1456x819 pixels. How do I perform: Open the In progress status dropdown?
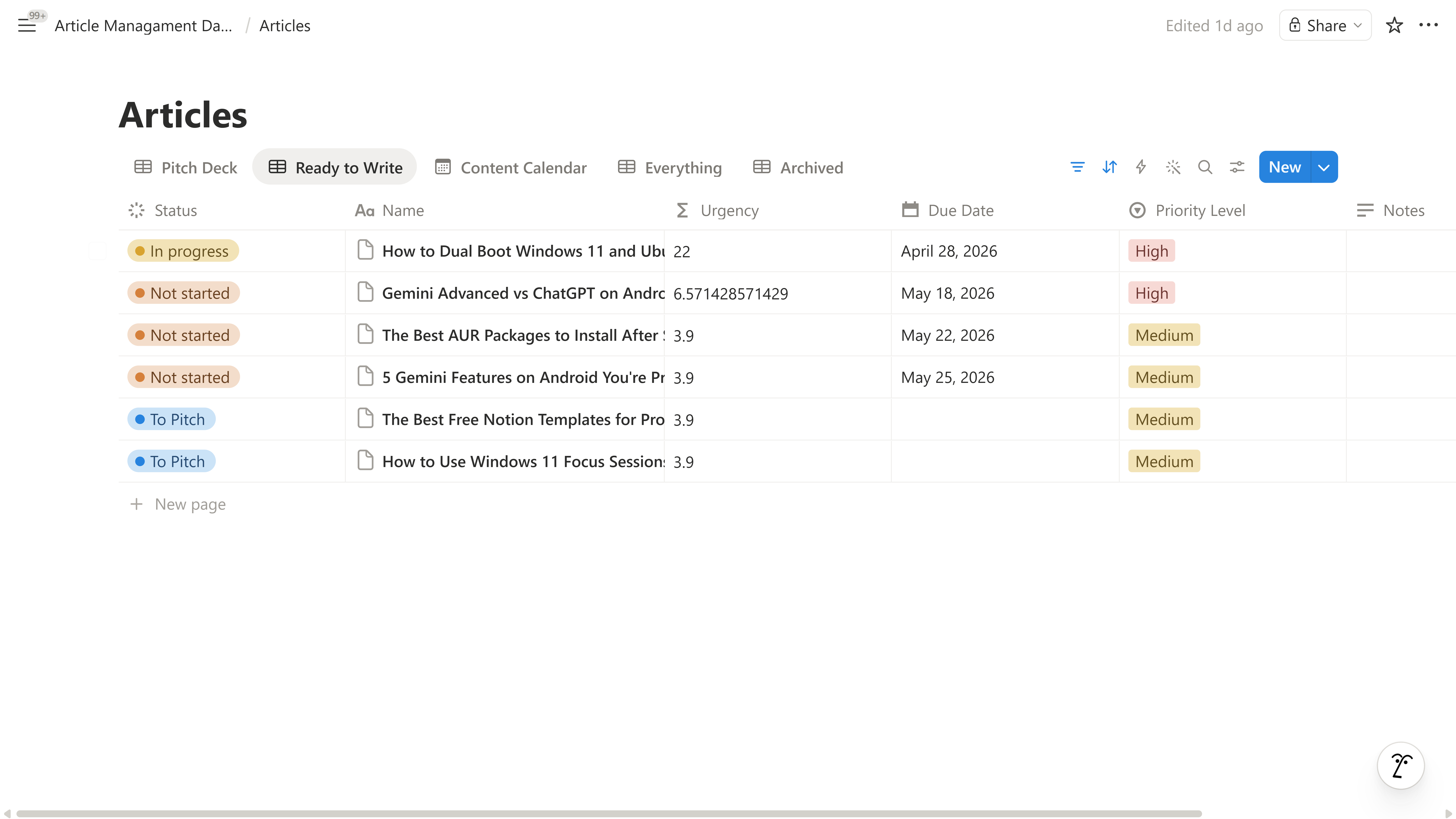(183, 251)
